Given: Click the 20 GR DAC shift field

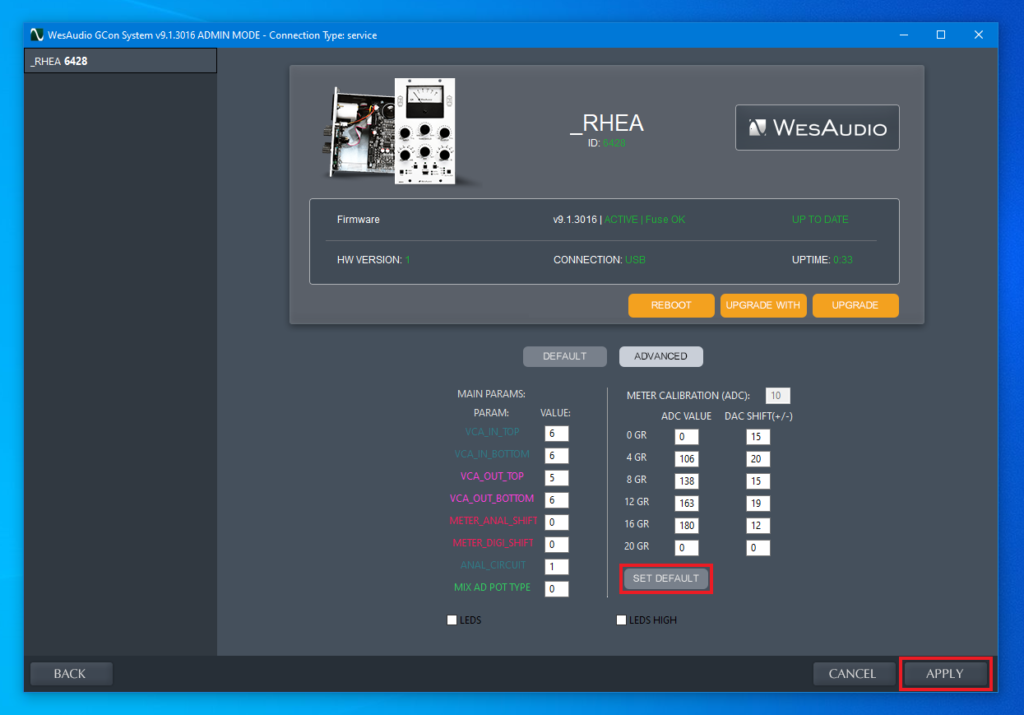Looking at the screenshot, I should click(758, 548).
